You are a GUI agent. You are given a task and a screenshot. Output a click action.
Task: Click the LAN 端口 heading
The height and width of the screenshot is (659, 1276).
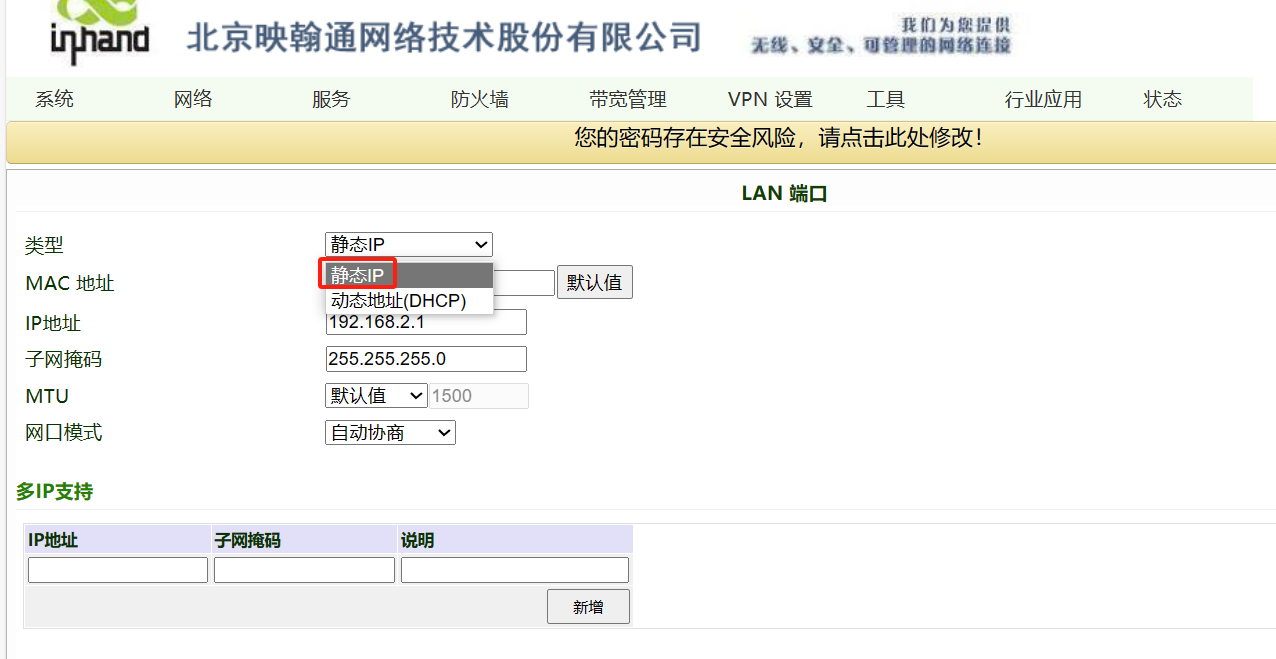pos(784,194)
